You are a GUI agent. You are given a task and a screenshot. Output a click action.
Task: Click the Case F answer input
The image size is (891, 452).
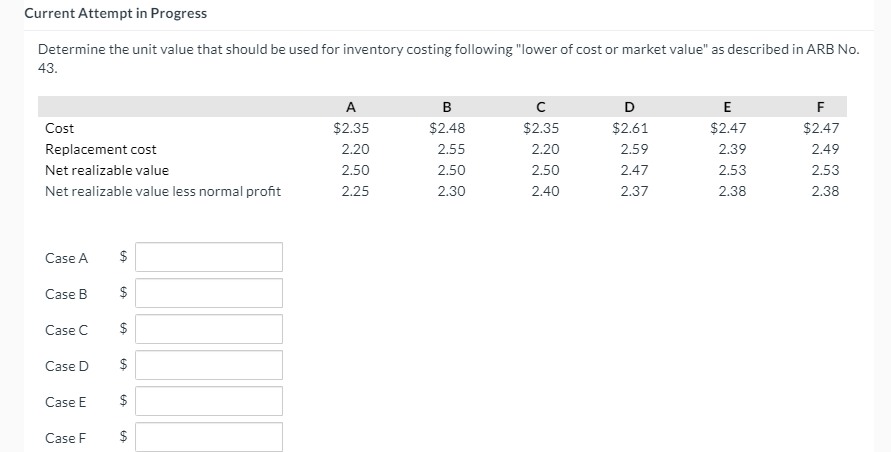point(209,437)
